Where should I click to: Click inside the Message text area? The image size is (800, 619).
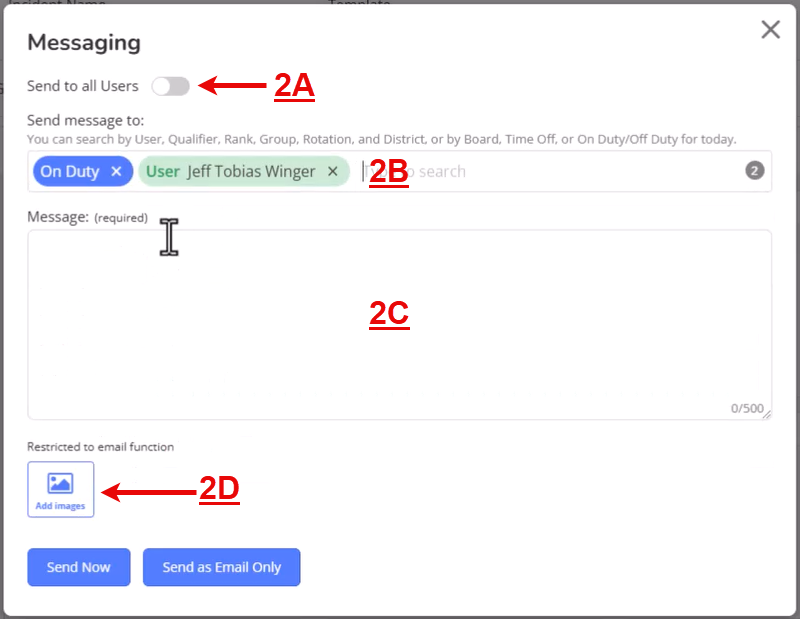(399, 325)
